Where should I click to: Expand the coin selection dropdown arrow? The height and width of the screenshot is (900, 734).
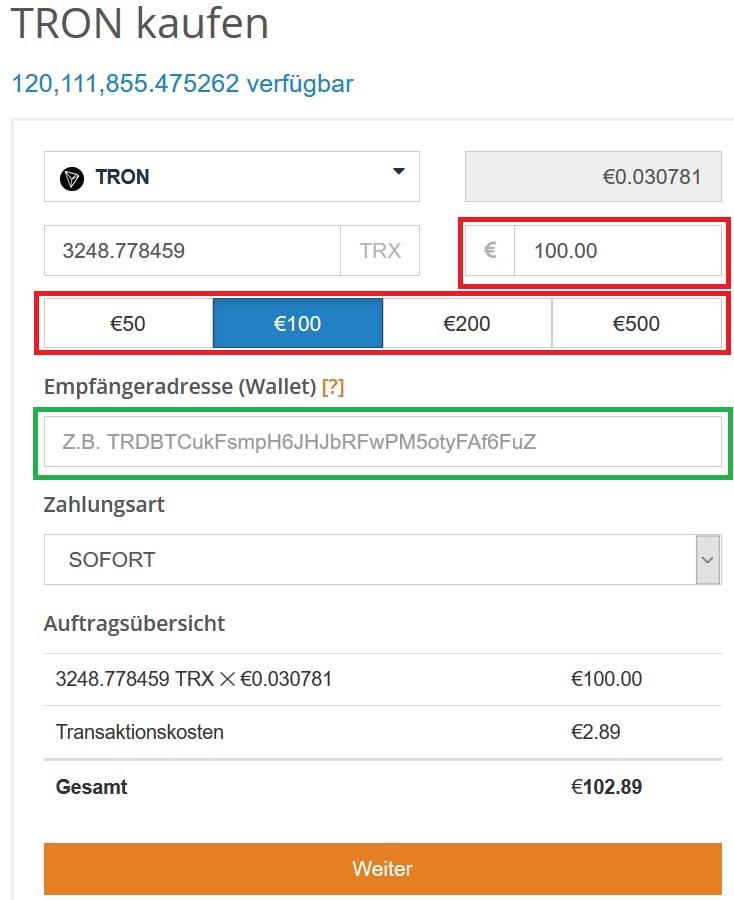coord(398,170)
